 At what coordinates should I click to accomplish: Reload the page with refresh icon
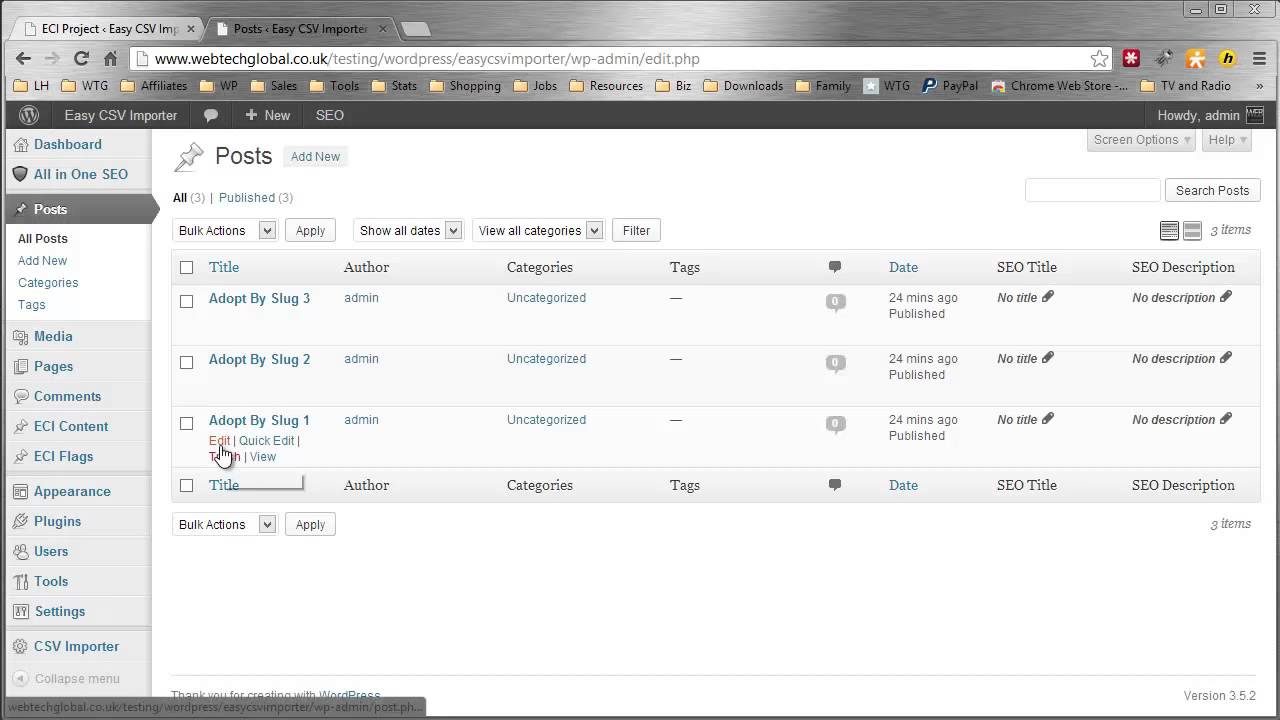click(x=82, y=59)
